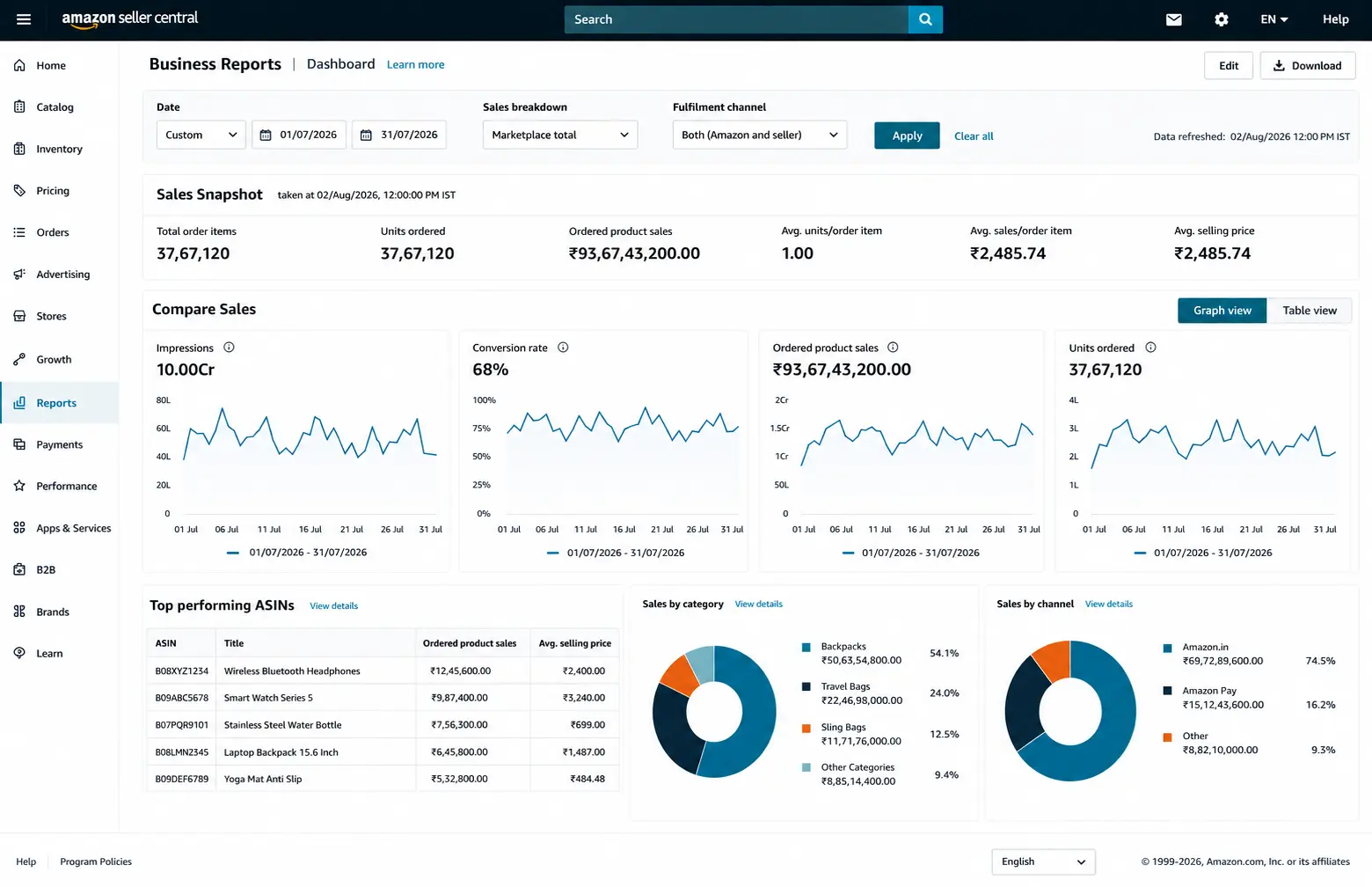The height and width of the screenshot is (887, 1372).
Task: Click the Brands sidebar icon
Action: click(x=19, y=612)
